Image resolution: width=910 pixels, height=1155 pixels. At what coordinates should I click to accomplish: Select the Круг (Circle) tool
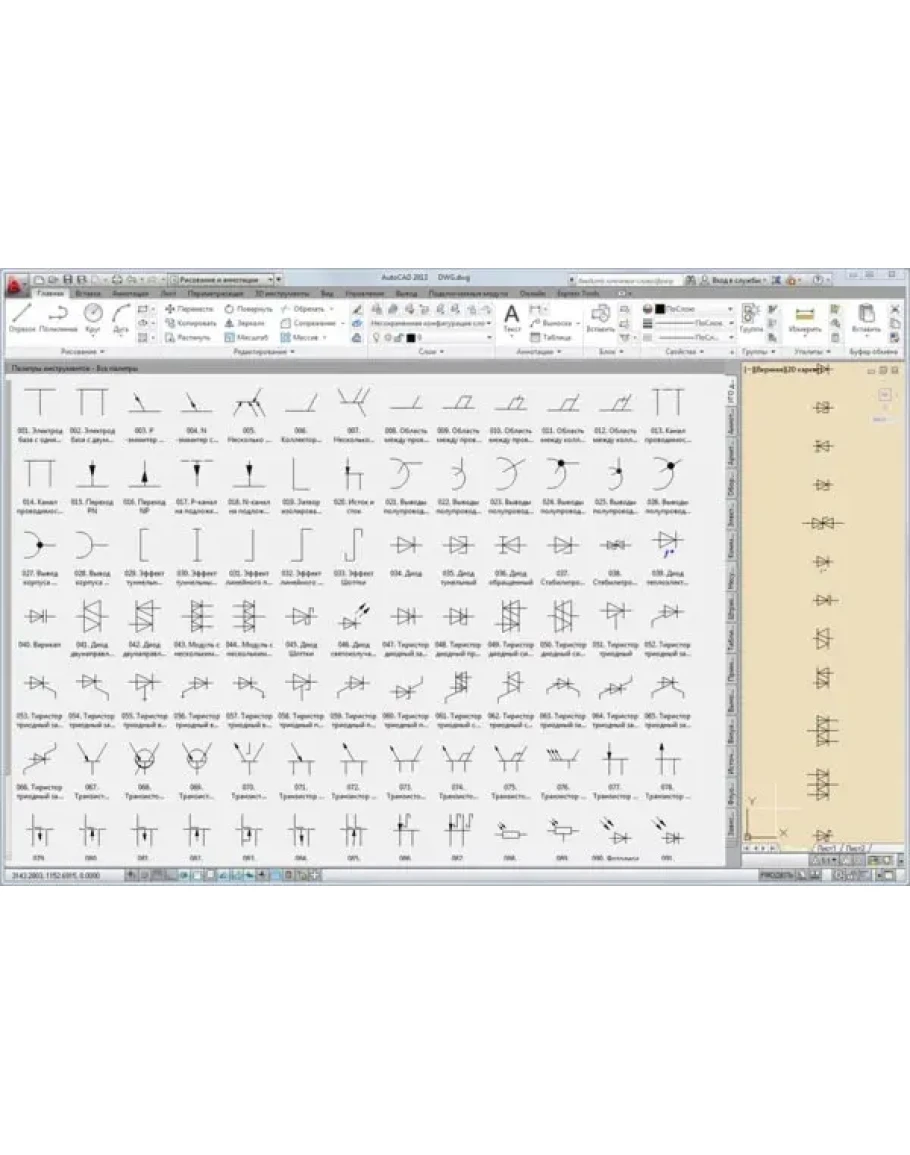click(x=93, y=316)
